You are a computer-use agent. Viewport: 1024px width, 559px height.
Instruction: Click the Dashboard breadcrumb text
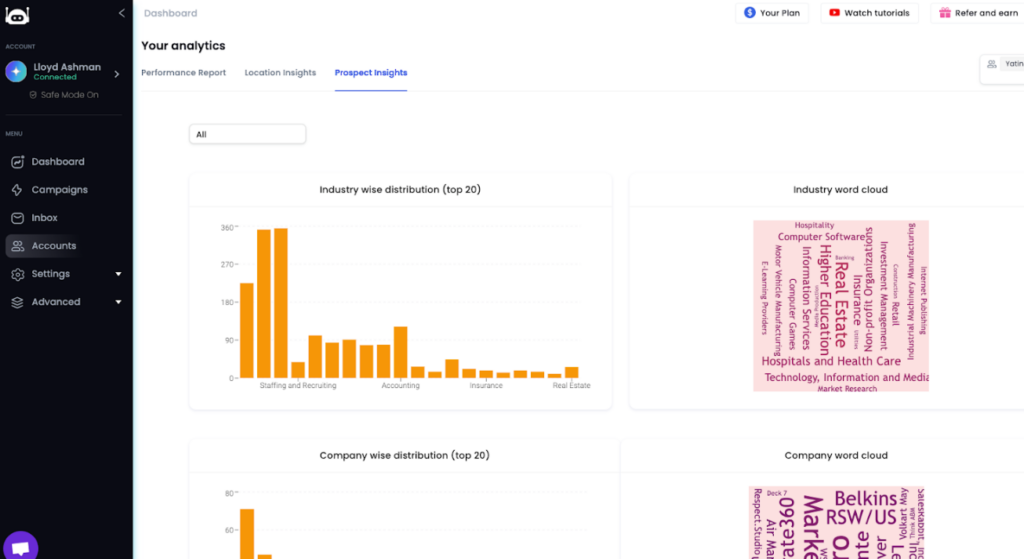point(170,13)
